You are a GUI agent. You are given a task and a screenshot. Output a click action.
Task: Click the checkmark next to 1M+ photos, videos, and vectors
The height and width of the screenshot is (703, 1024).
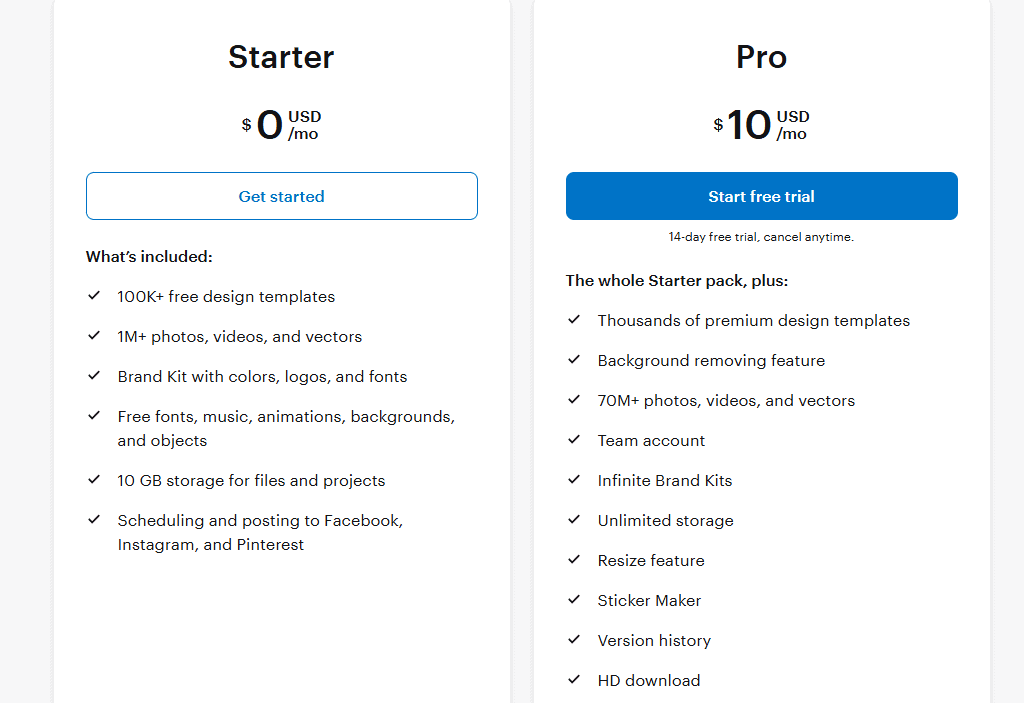(x=94, y=336)
